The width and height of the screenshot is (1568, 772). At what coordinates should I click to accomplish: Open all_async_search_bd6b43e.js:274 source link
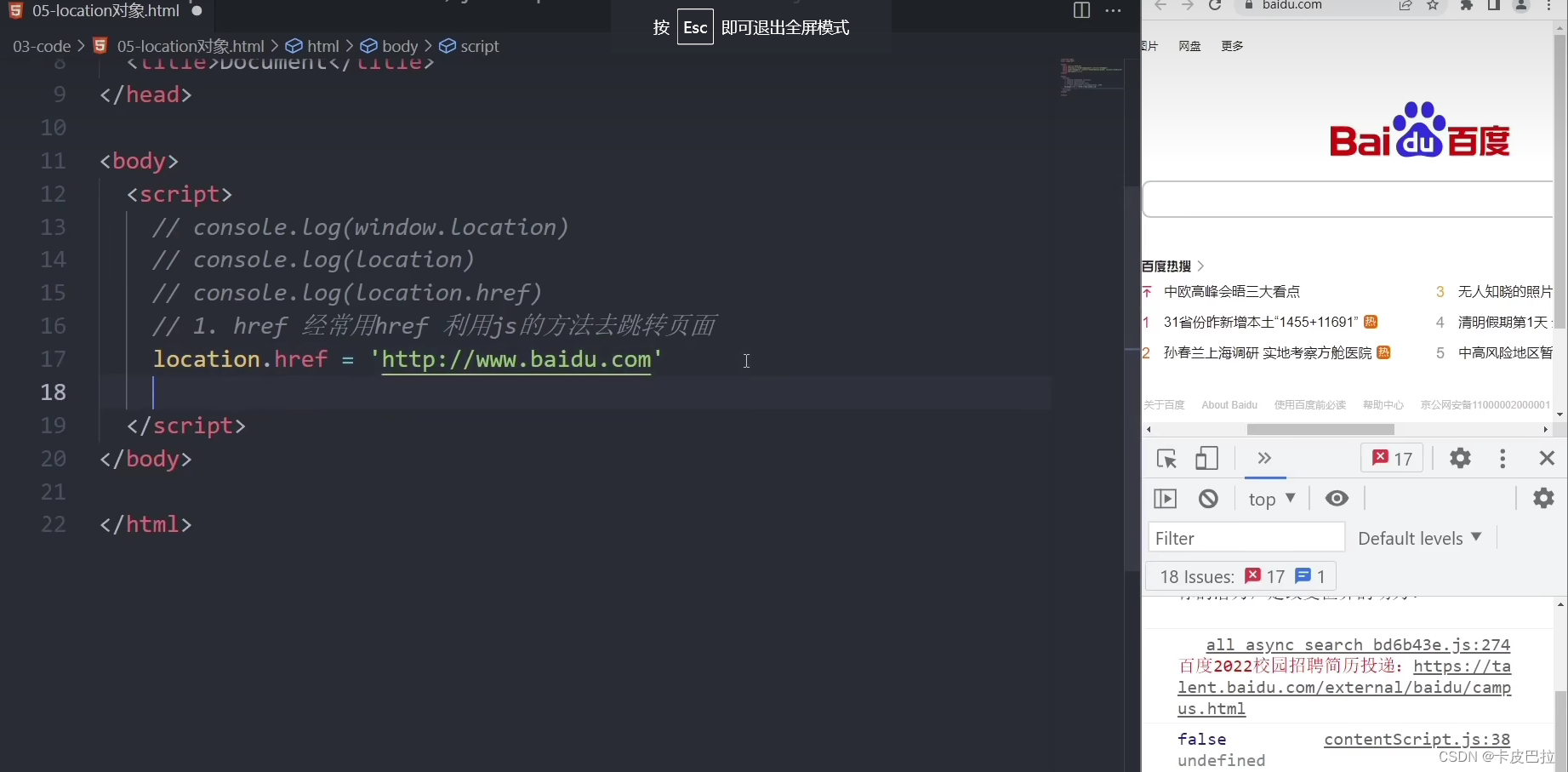(1358, 645)
